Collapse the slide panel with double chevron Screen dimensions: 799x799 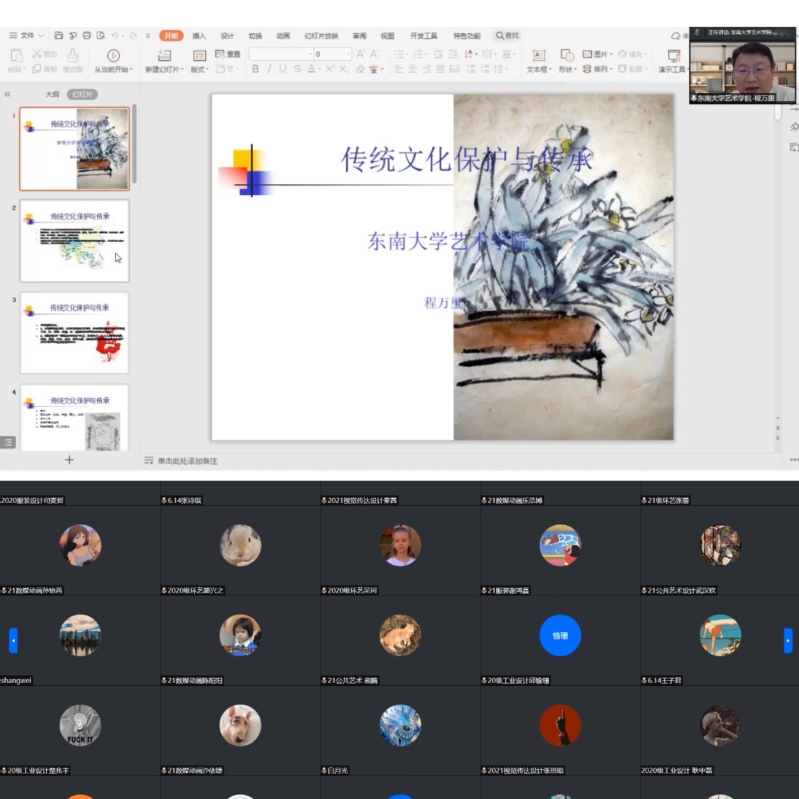(x=8, y=94)
